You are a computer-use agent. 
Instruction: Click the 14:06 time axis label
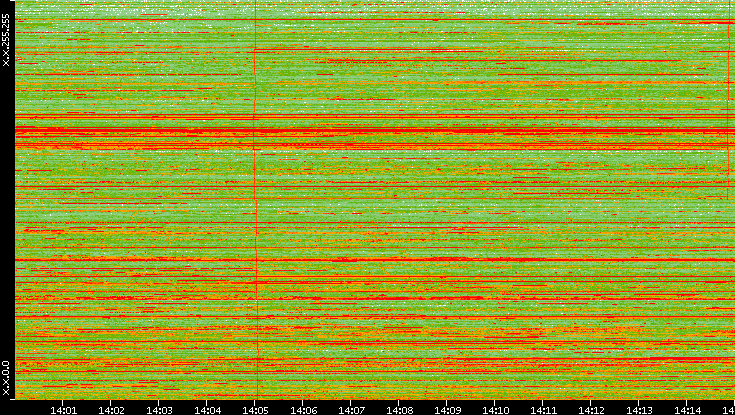point(303,410)
